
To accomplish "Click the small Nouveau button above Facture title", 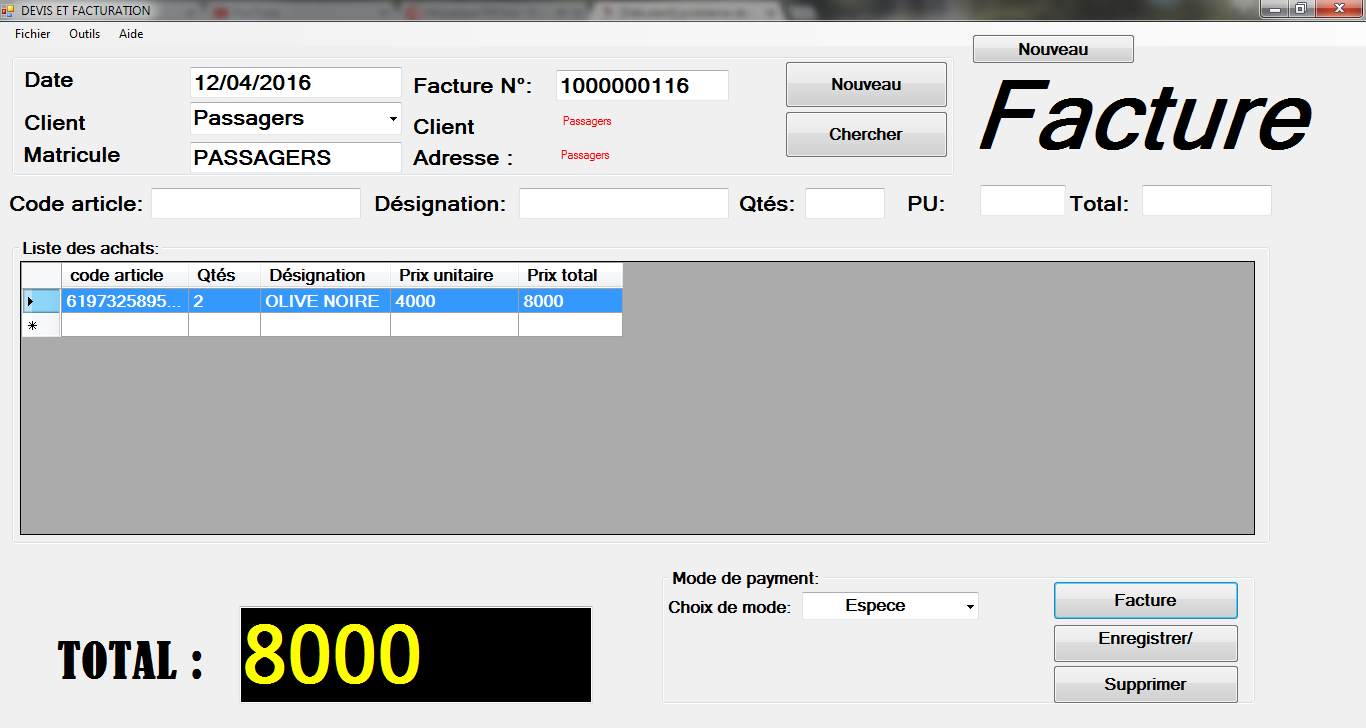I will [1053, 49].
